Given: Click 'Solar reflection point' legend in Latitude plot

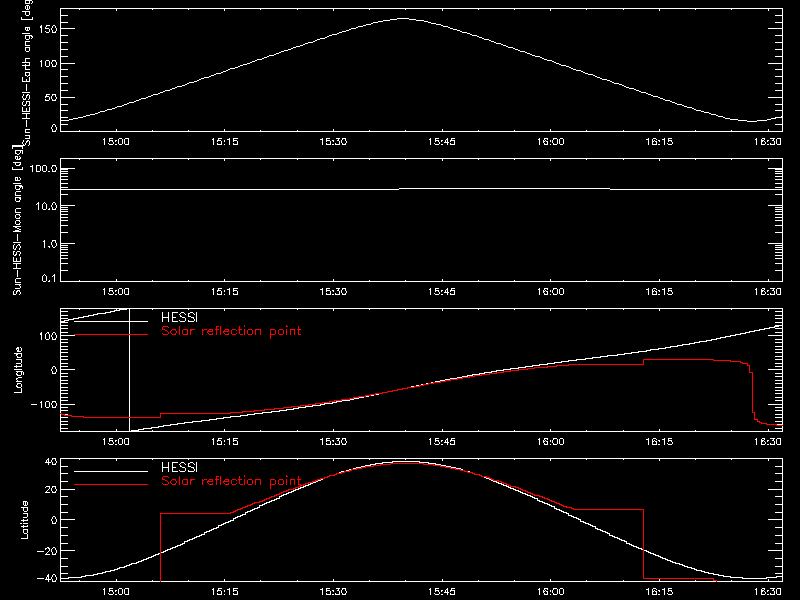Looking at the screenshot, I should point(231,481).
